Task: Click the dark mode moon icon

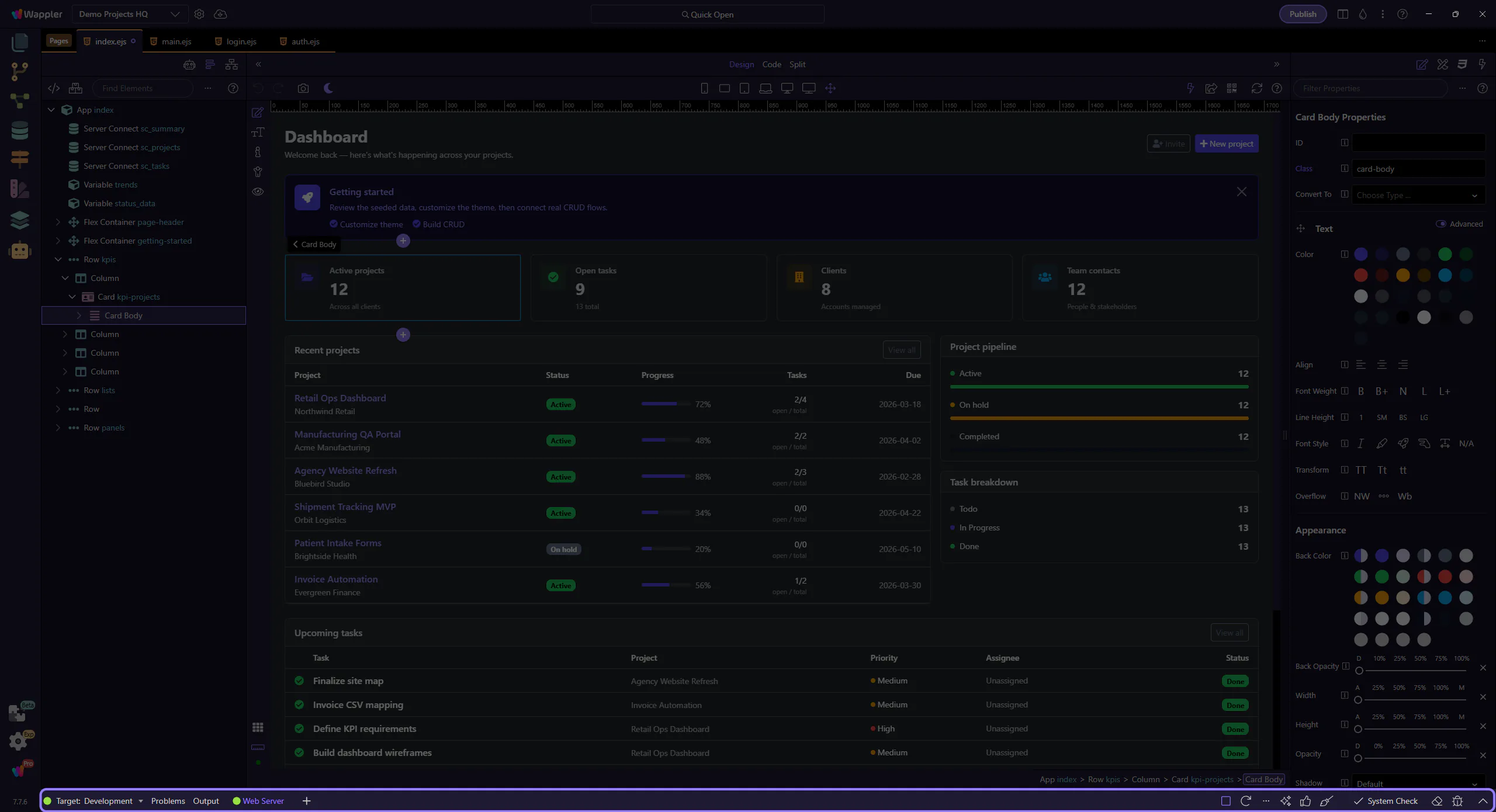Action: coord(328,88)
